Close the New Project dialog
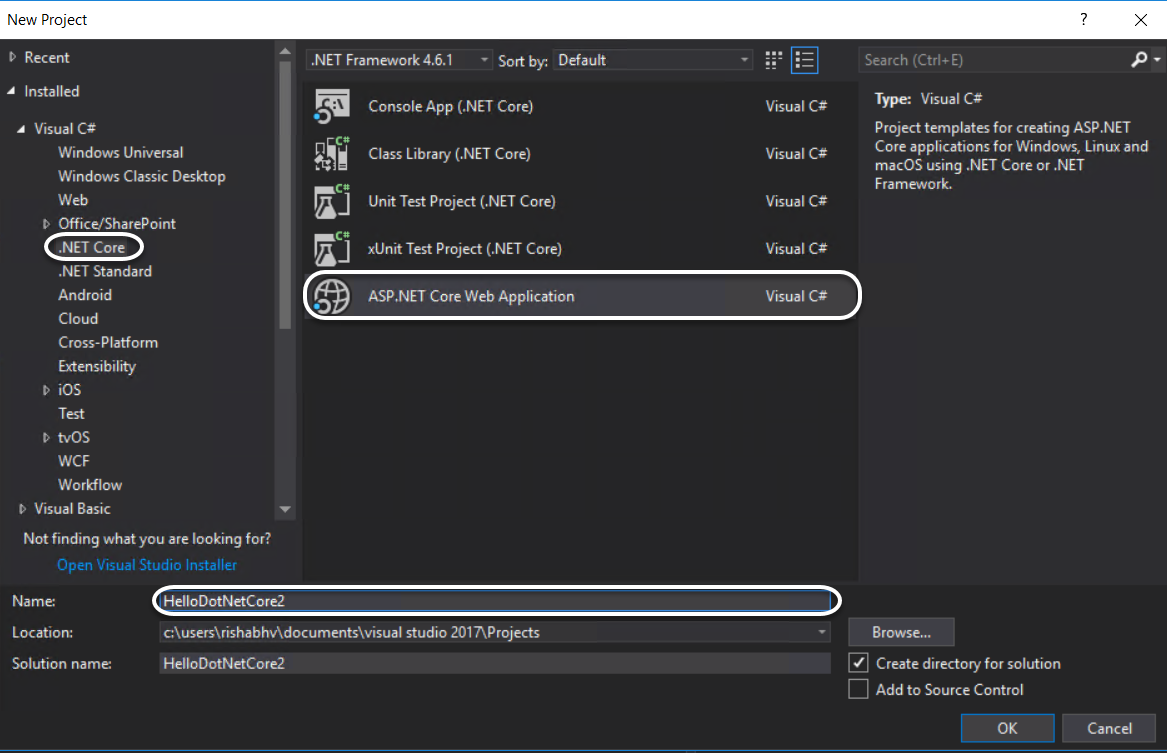The image size is (1167, 753). click(1140, 20)
